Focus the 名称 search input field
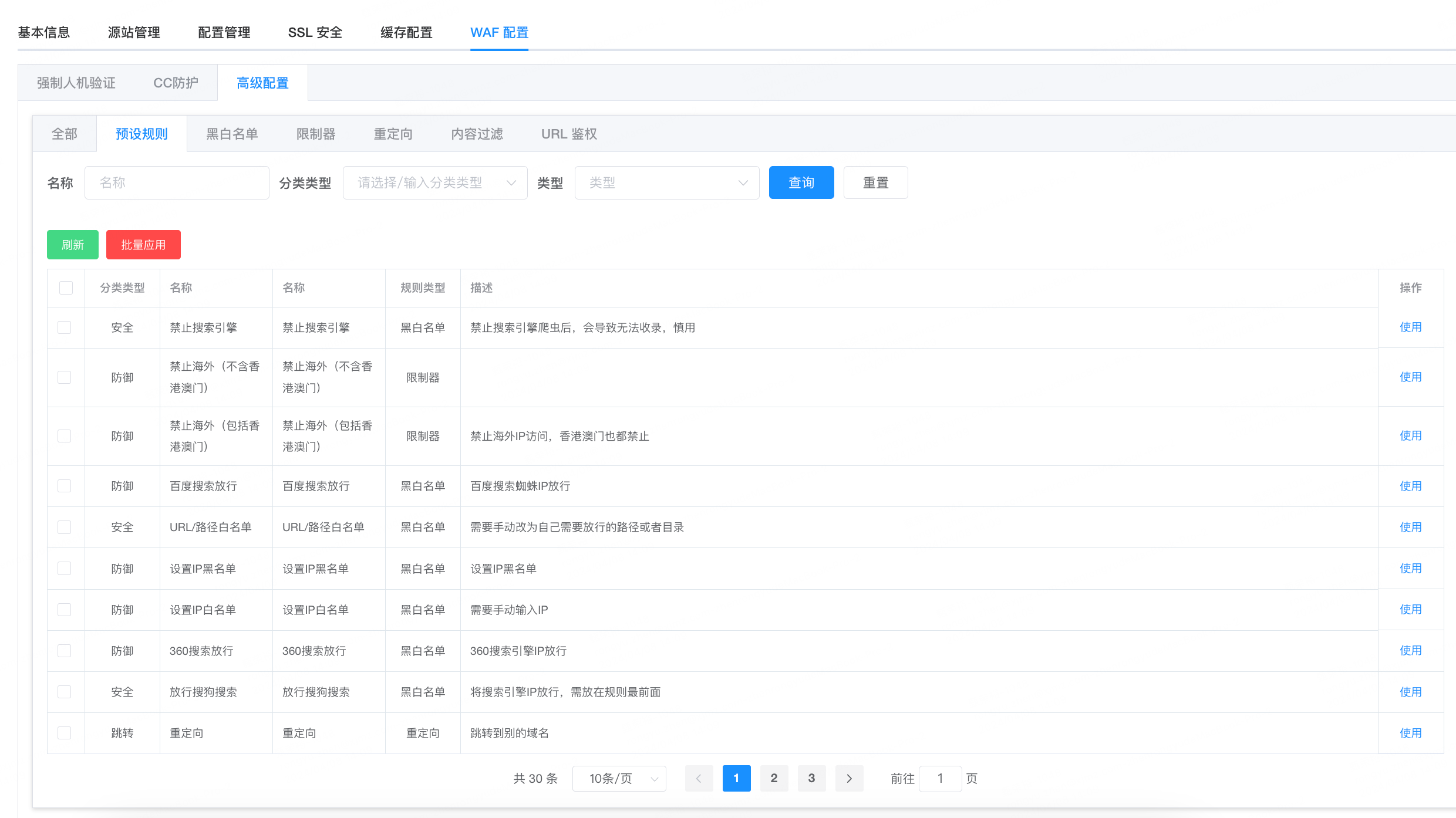The width and height of the screenshot is (1456, 818). (x=176, y=183)
